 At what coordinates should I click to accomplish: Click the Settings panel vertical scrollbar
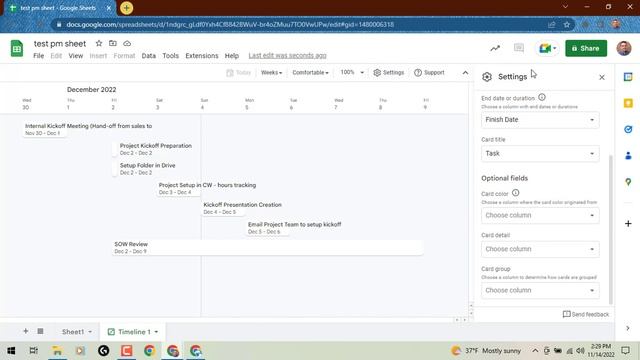[611, 229]
